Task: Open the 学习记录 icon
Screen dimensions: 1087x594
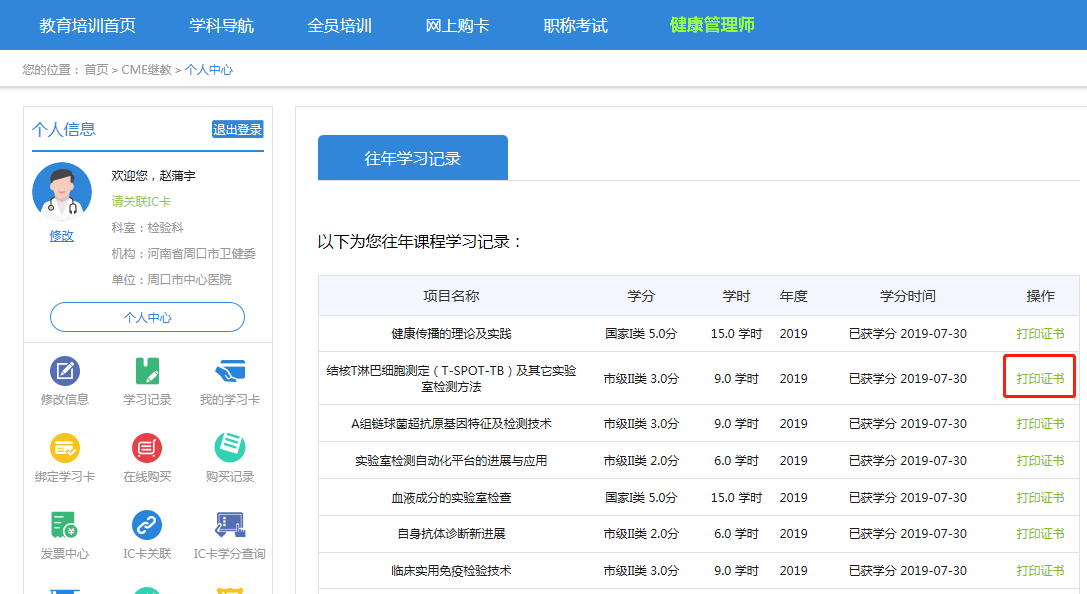Action: point(147,372)
